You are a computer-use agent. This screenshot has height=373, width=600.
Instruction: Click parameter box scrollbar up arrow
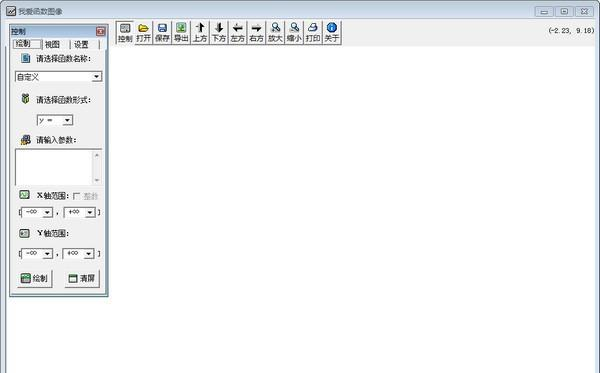(97, 155)
